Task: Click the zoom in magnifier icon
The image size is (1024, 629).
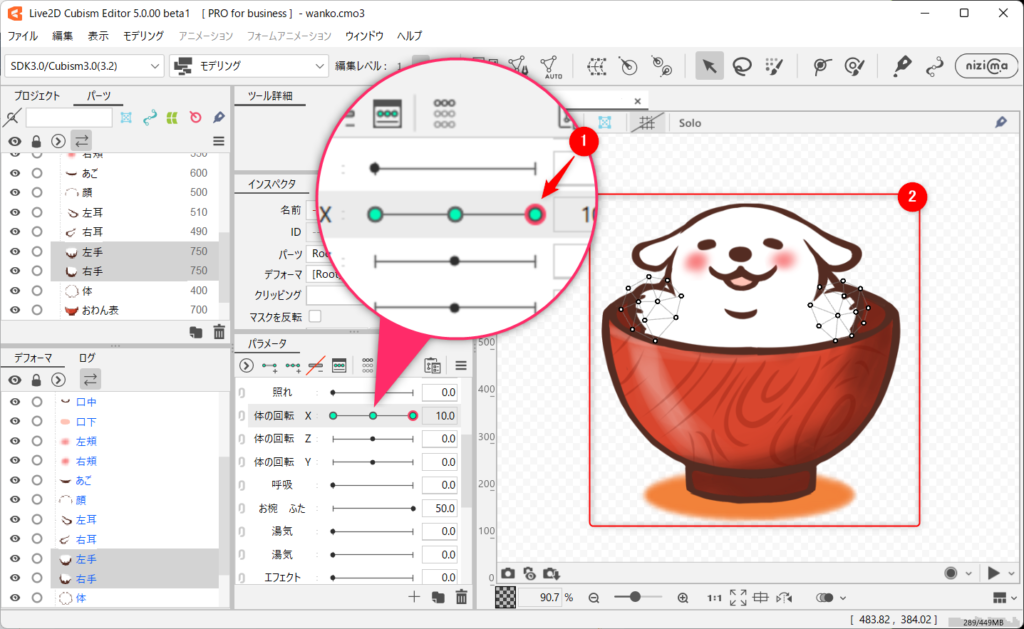Action: click(683, 598)
